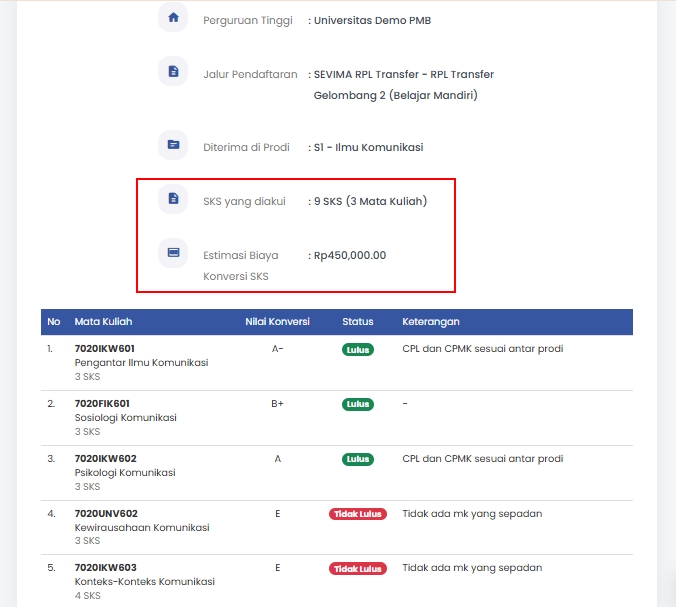Click the Lulus badge for Sosiologi Komunikasi
Screen dimensions: 676x607
tap(357, 404)
